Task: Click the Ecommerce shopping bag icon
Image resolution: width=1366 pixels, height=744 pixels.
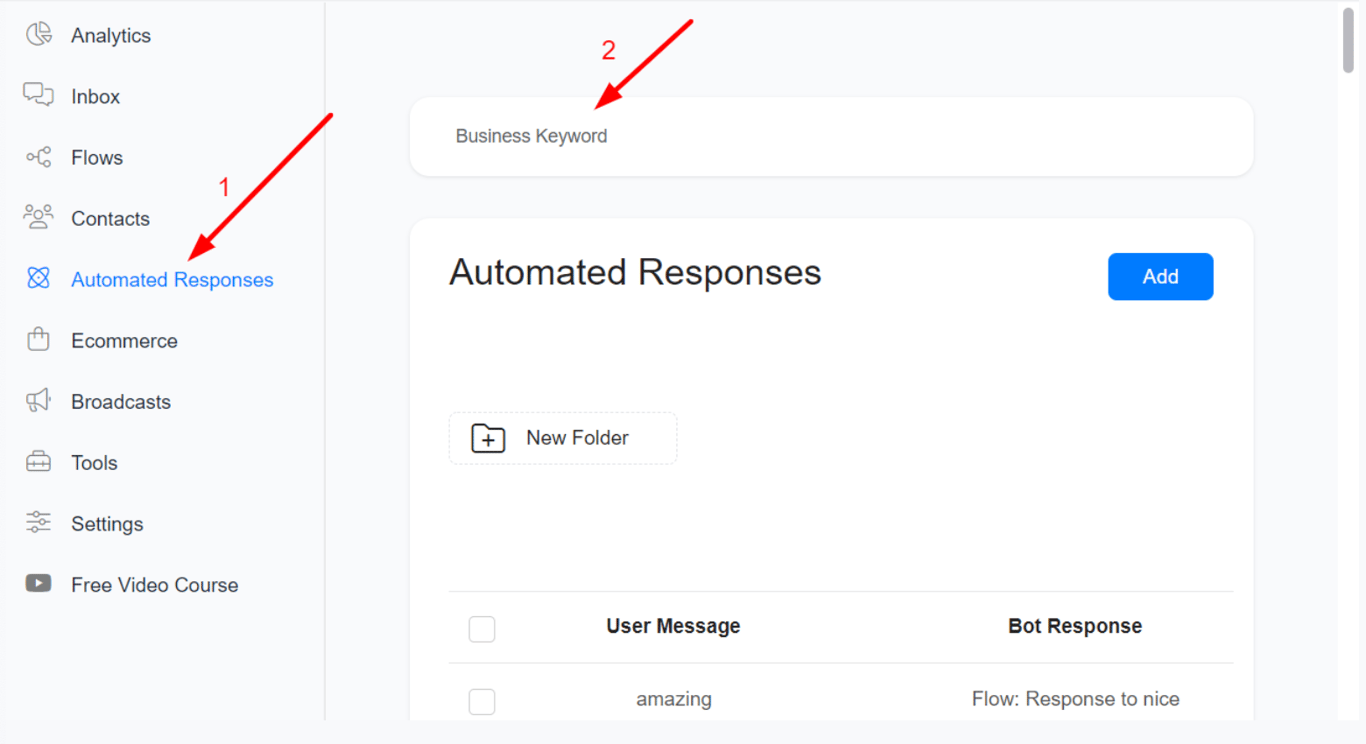Action: tap(38, 339)
